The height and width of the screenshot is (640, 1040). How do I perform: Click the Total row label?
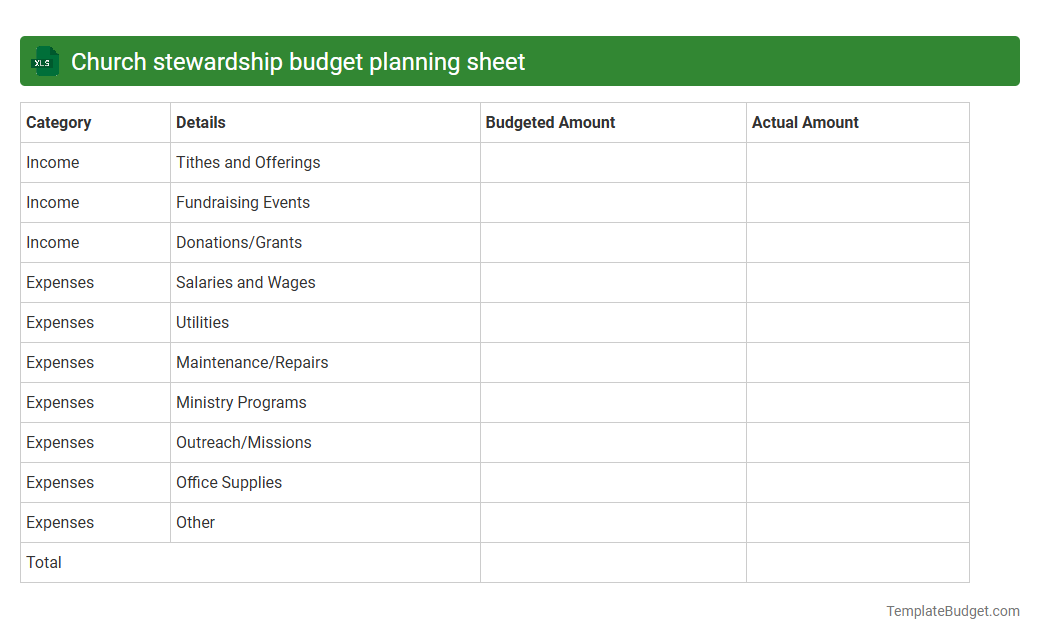[x=44, y=562]
